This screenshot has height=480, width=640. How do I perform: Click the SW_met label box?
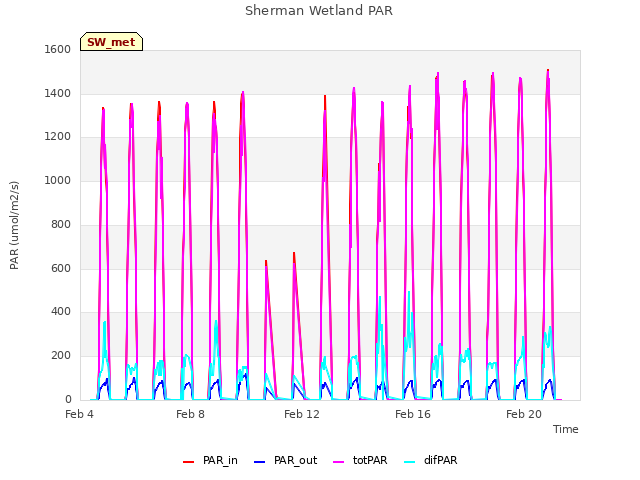coord(111,42)
